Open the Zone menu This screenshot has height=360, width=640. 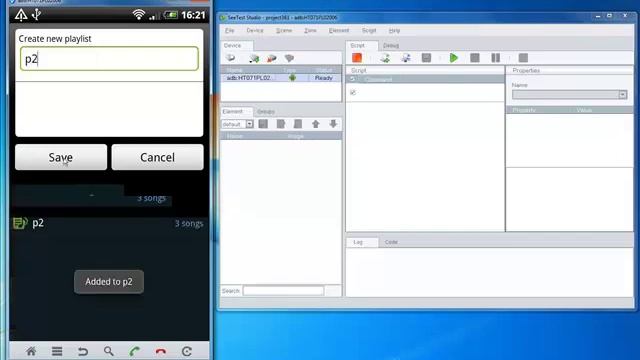(x=310, y=30)
